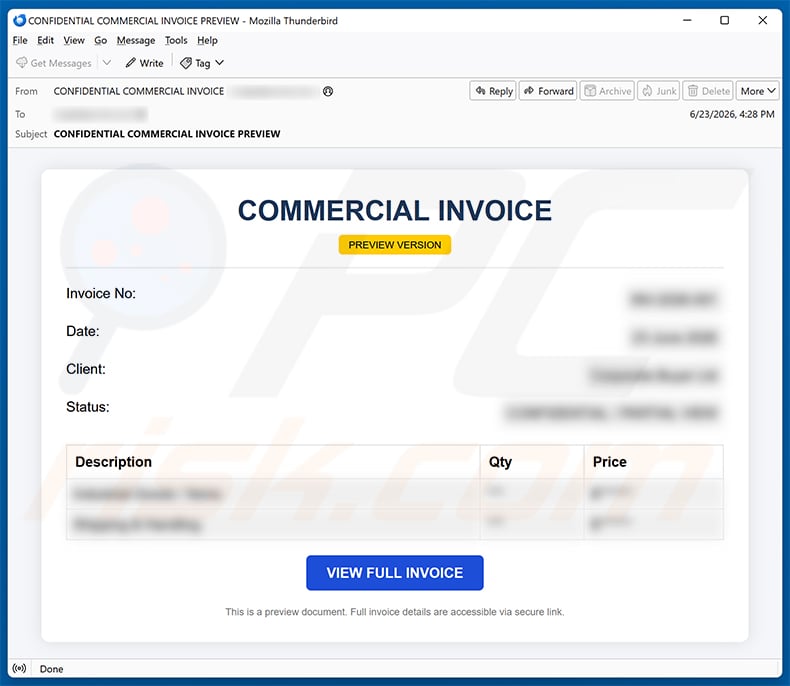Close the Thunderbird window

click(763, 20)
